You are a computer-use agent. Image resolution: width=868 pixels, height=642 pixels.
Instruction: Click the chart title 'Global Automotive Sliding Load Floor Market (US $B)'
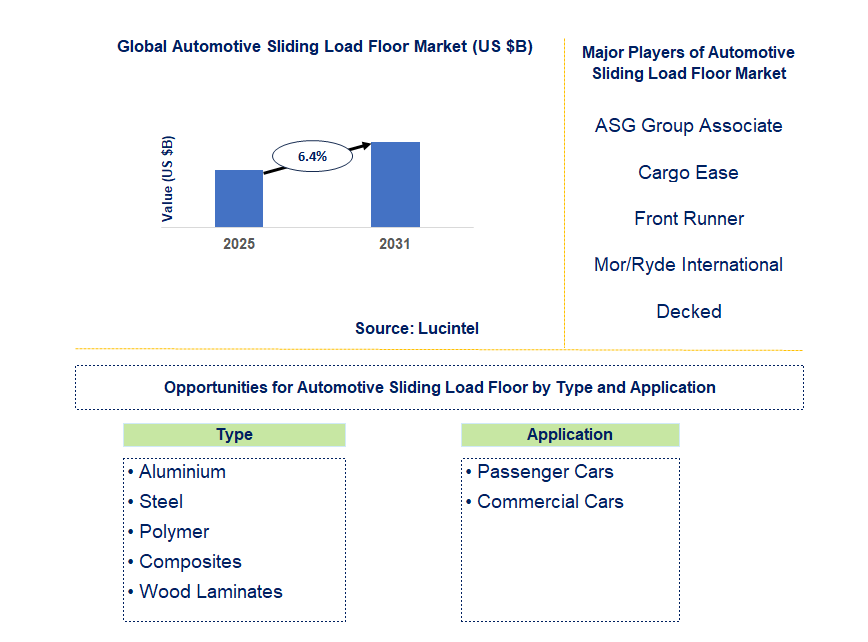click(325, 46)
